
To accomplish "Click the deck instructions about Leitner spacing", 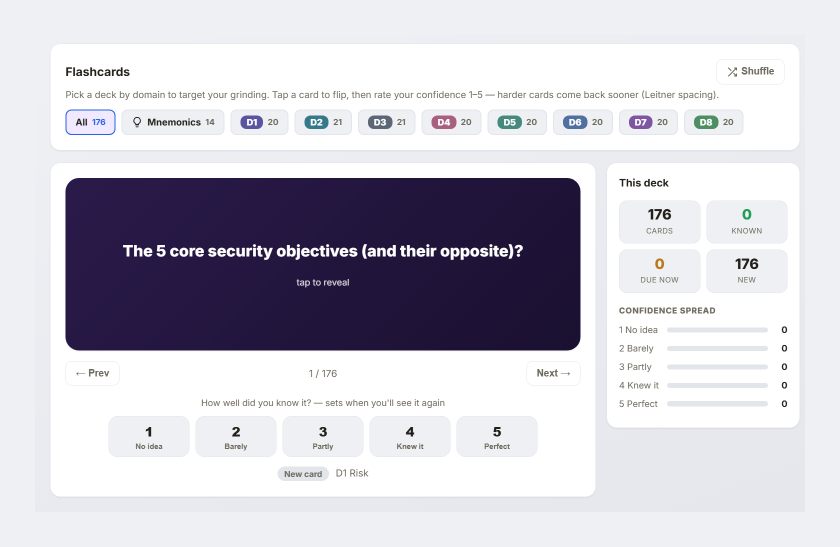I will (x=392, y=95).
